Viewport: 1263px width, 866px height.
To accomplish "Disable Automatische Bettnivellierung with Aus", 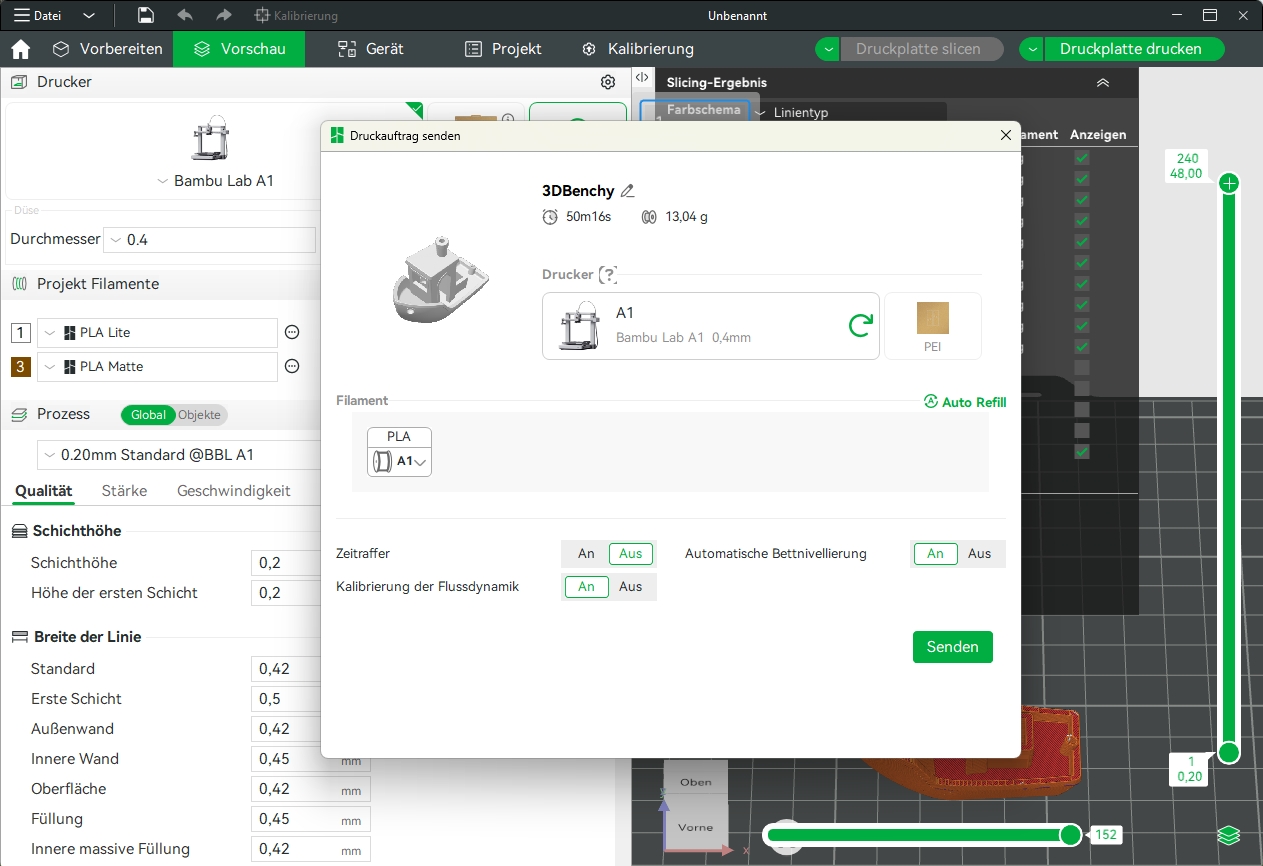I will pos(980,554).
